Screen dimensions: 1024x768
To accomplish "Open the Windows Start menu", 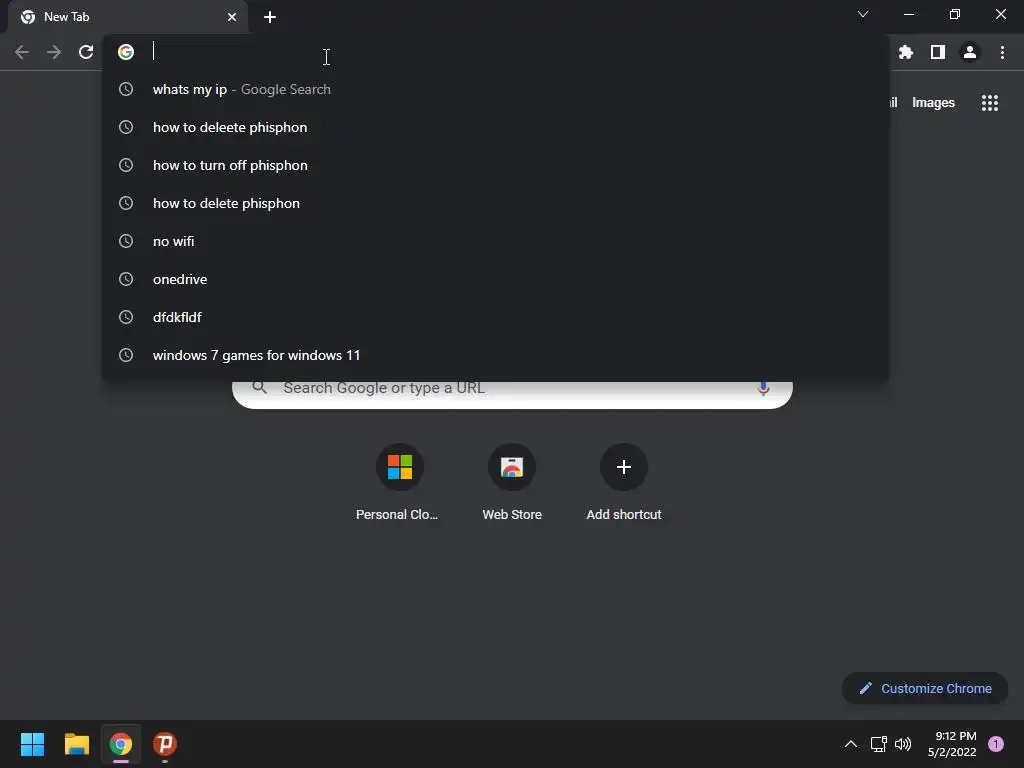I will click(32, 744).
